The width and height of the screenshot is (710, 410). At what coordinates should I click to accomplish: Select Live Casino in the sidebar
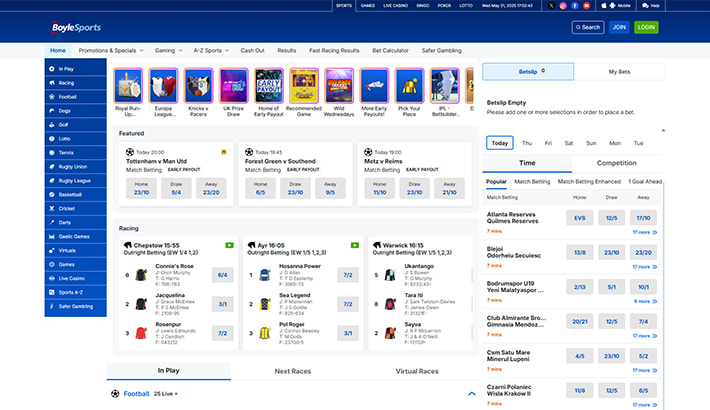(x=76, y=279)
